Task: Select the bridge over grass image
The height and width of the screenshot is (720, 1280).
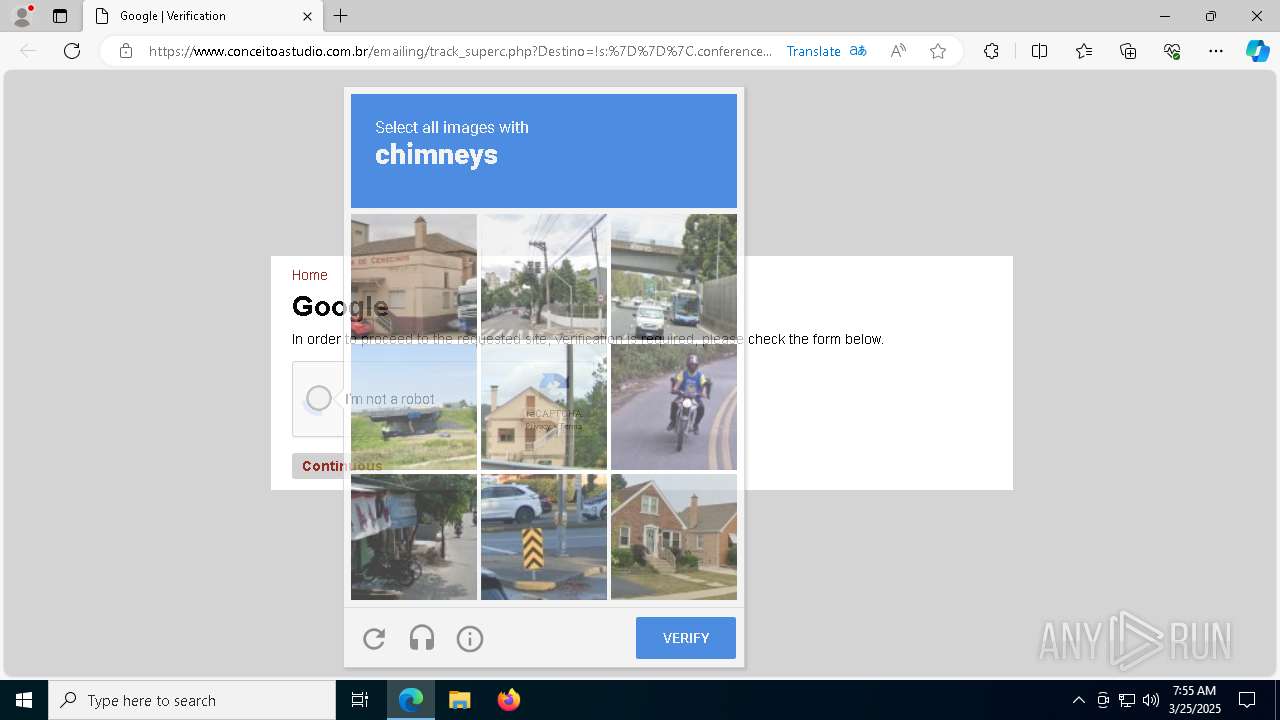Action: [414, 407]
